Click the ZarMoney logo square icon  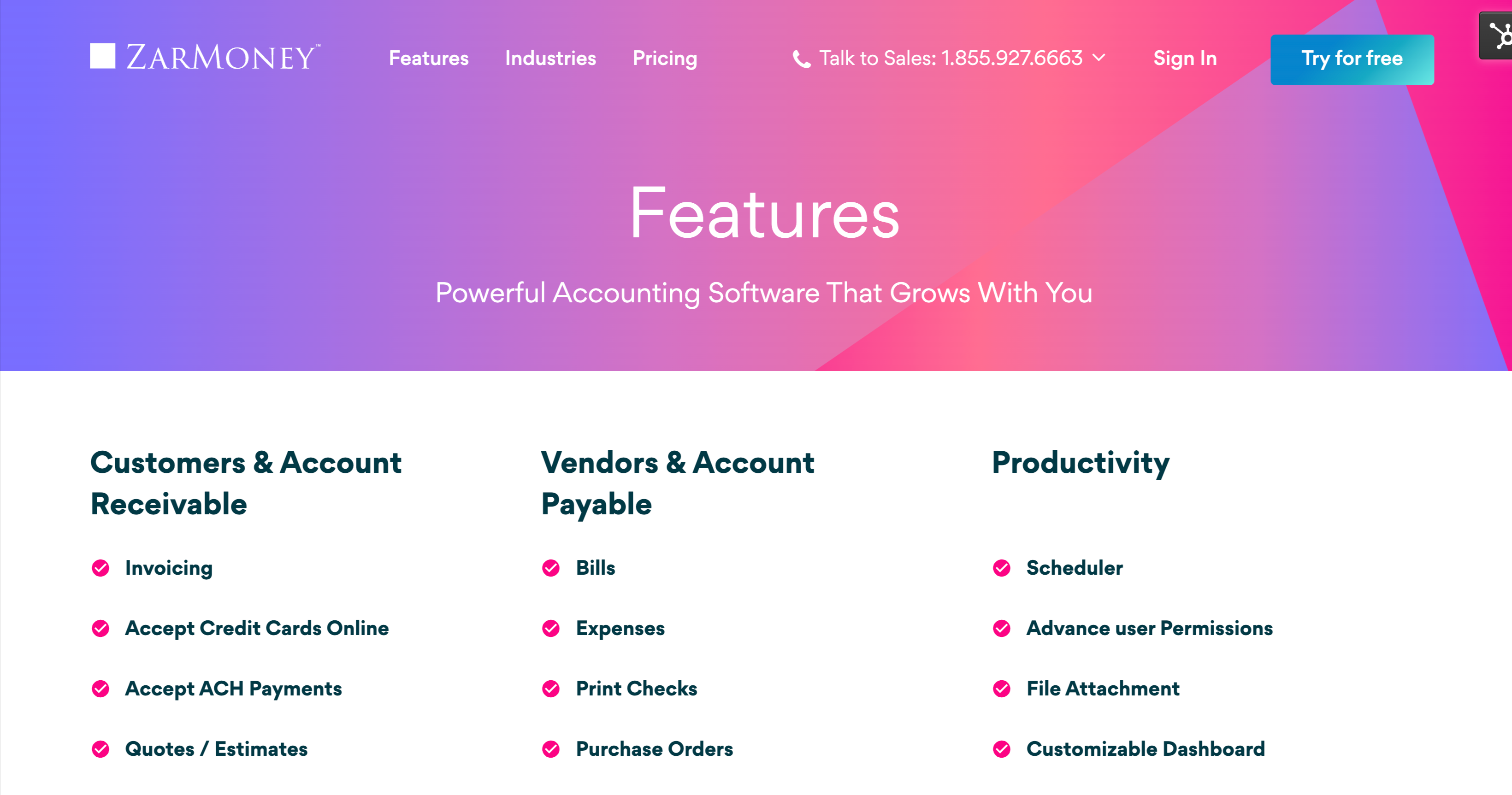[x=102, y=56]
